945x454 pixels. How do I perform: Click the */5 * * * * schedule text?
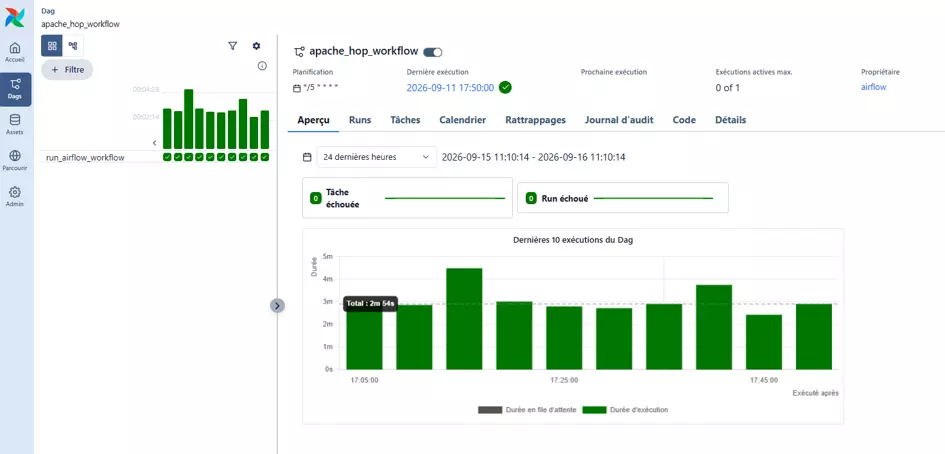pyautogui.click(x=321, y=87)
